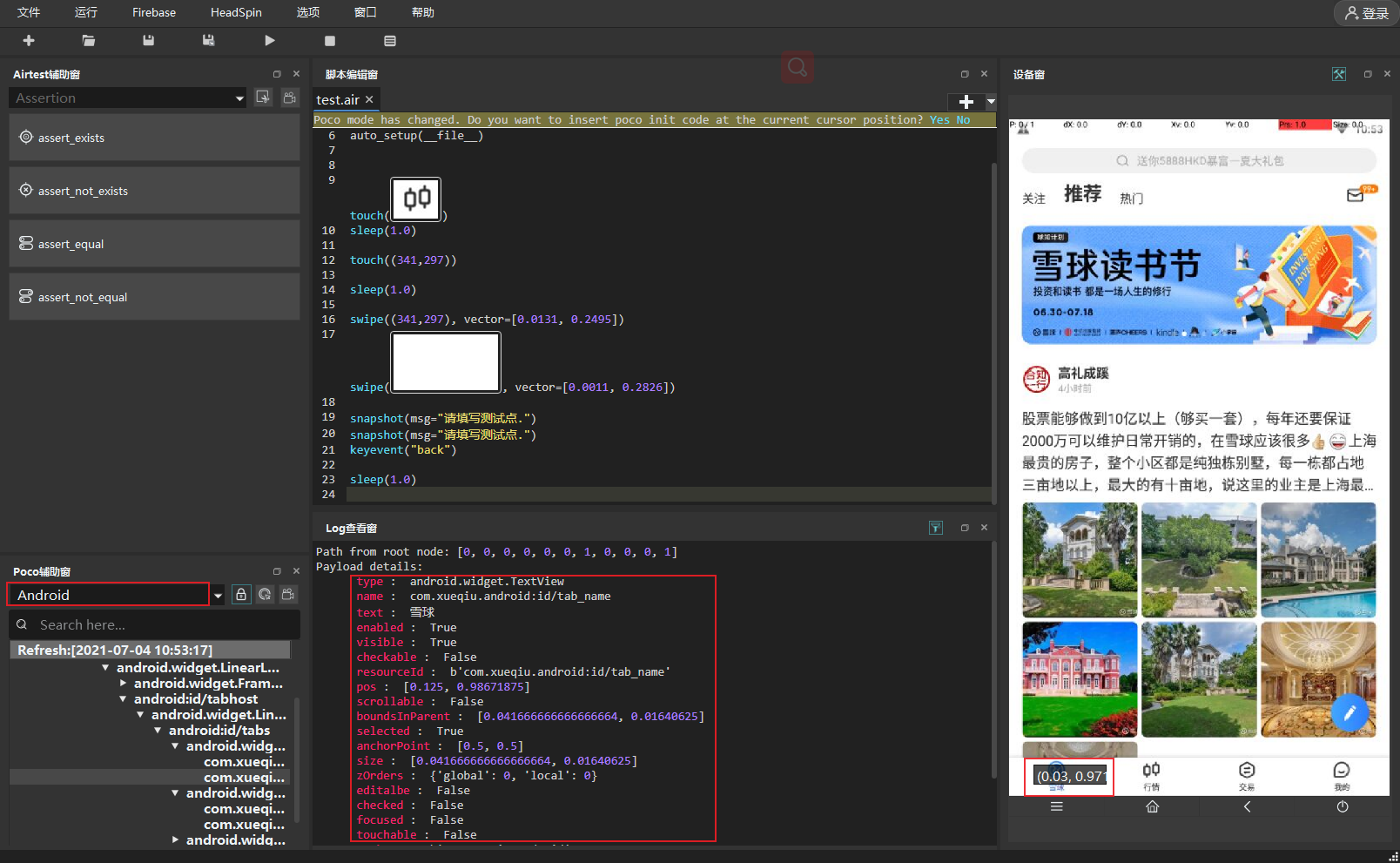Screen dimensions: 1400x863
Task: Toggle the Poco freeze lock icon
Action: (241, 594)
